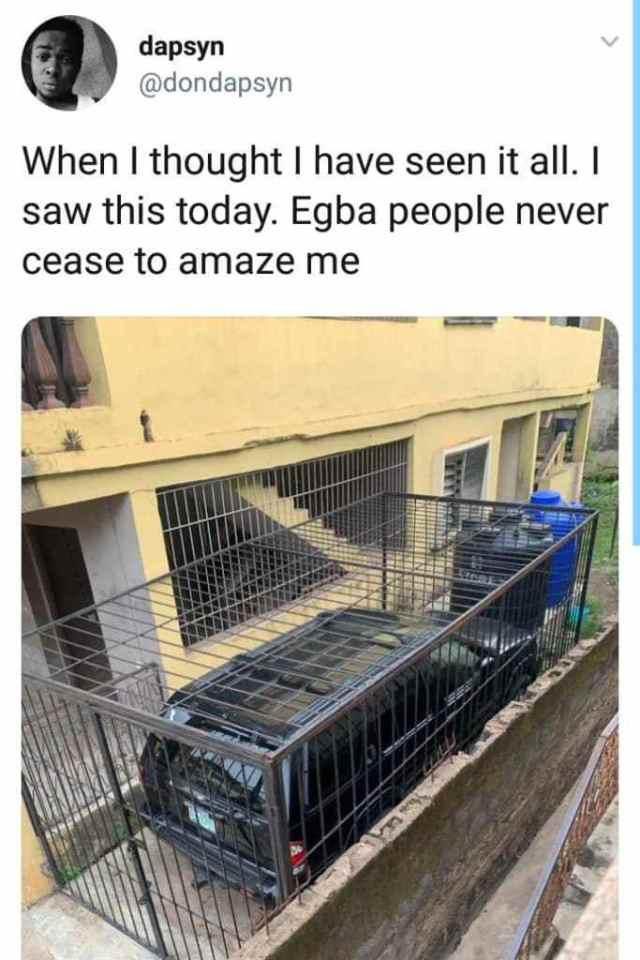Open the @dondapsyn handle link
Screen dimensions: 640x960
[216, 83]
